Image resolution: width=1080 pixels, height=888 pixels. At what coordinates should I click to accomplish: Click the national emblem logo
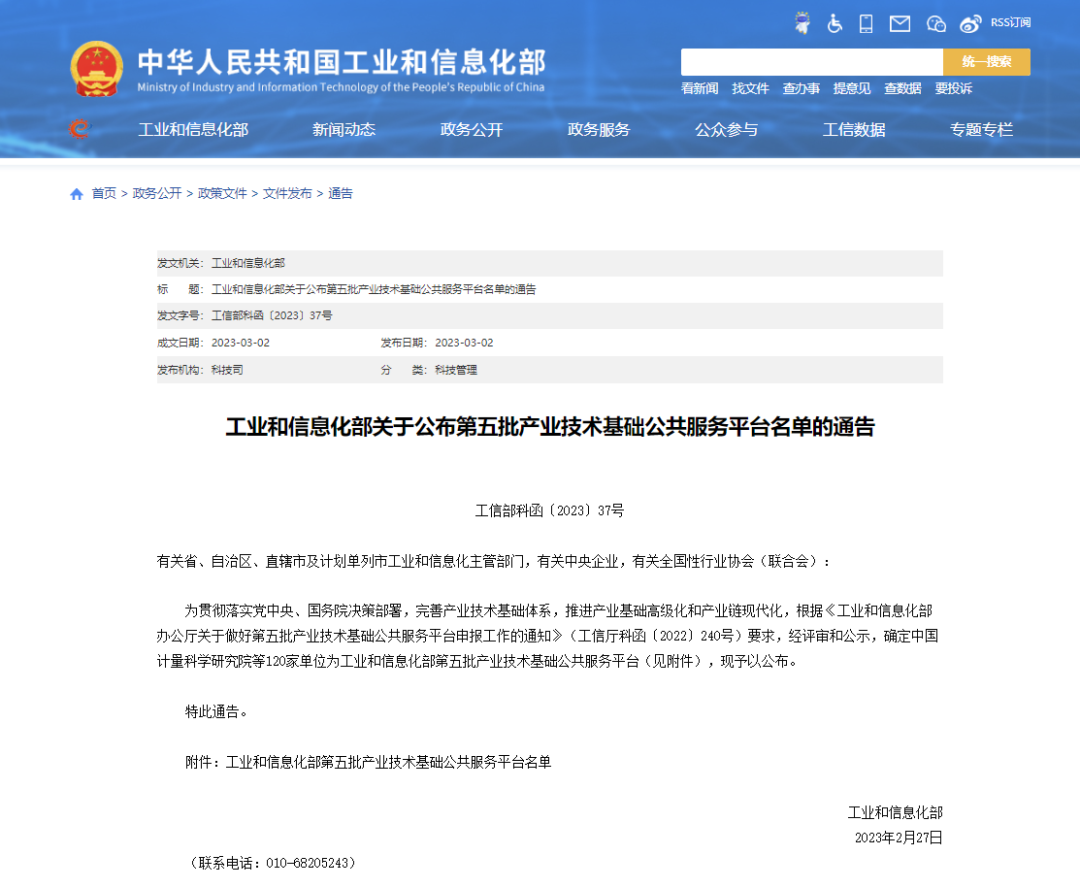[x=96, y=69]
